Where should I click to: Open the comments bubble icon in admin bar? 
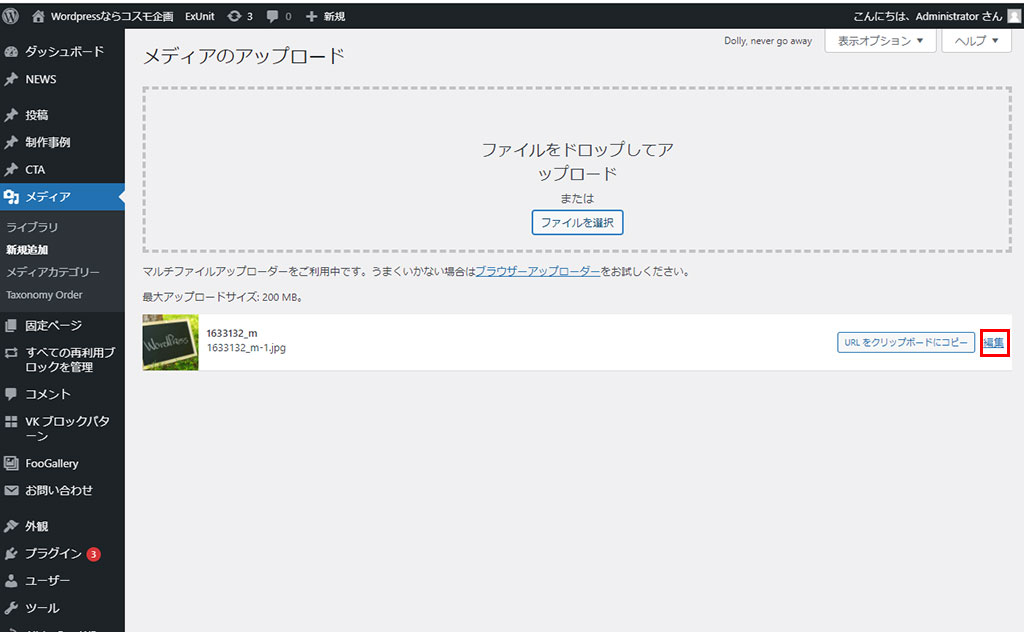tap(273, 16)
